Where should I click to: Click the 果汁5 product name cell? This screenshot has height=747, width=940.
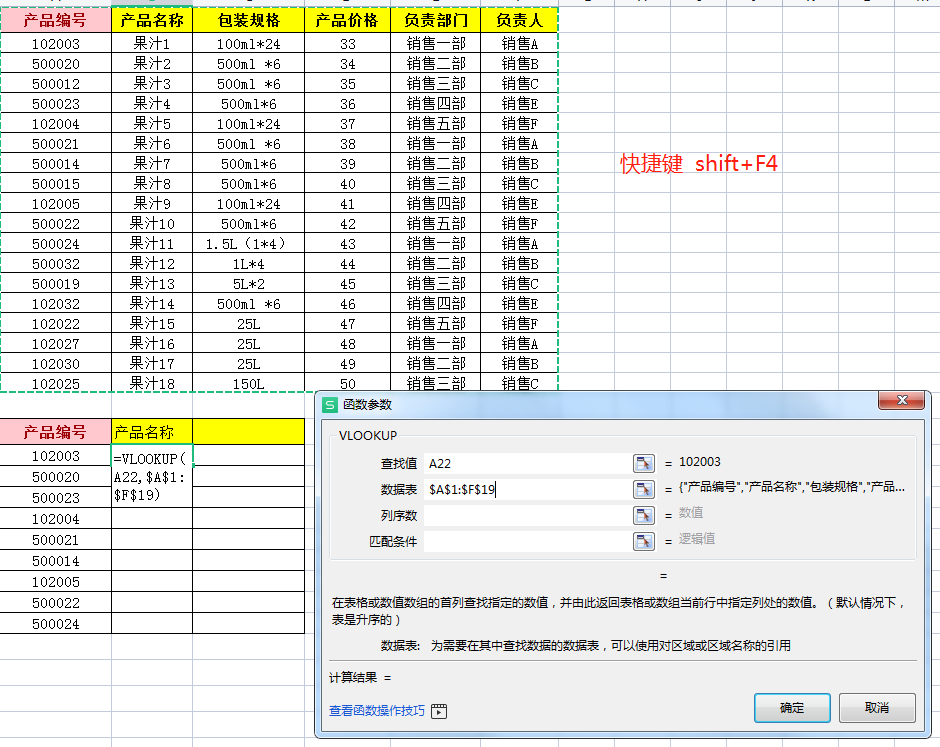152,123
